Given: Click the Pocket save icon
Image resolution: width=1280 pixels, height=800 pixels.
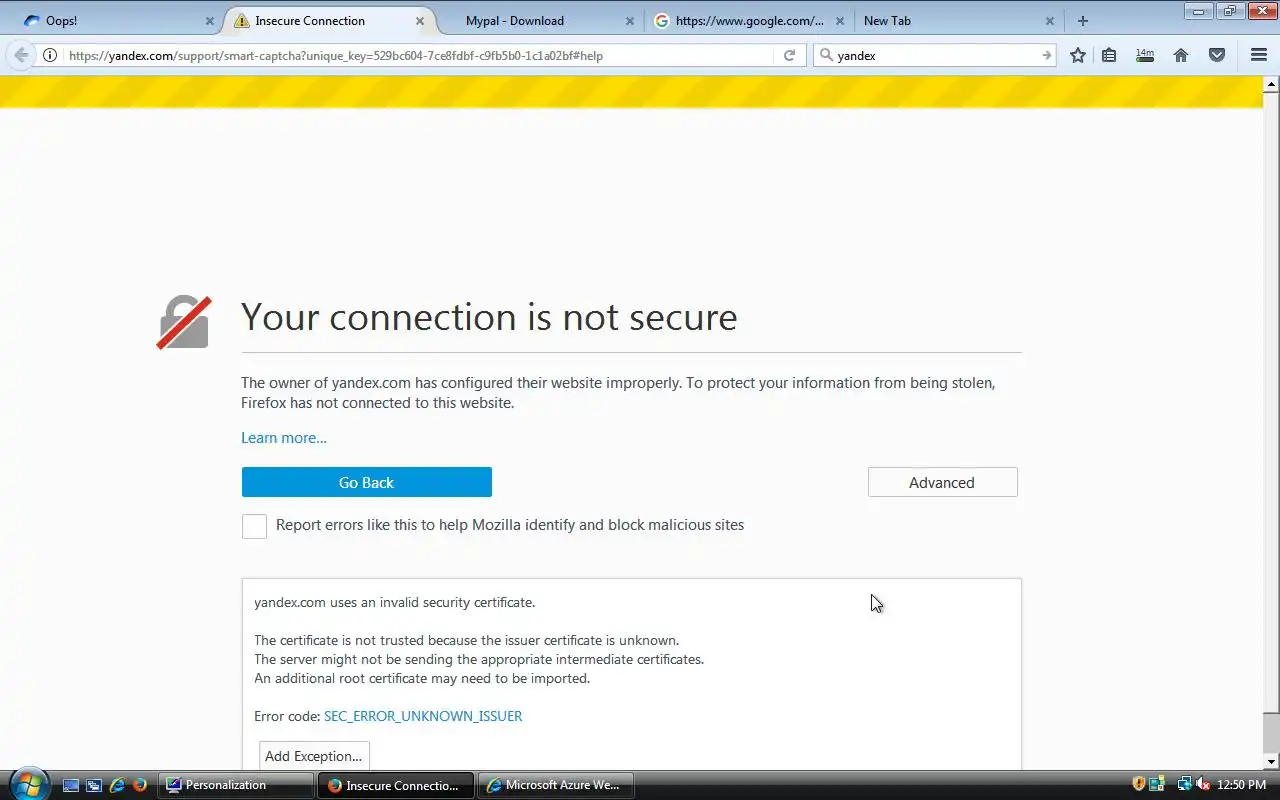Looking at the screenshot, I should [1217, 56].
